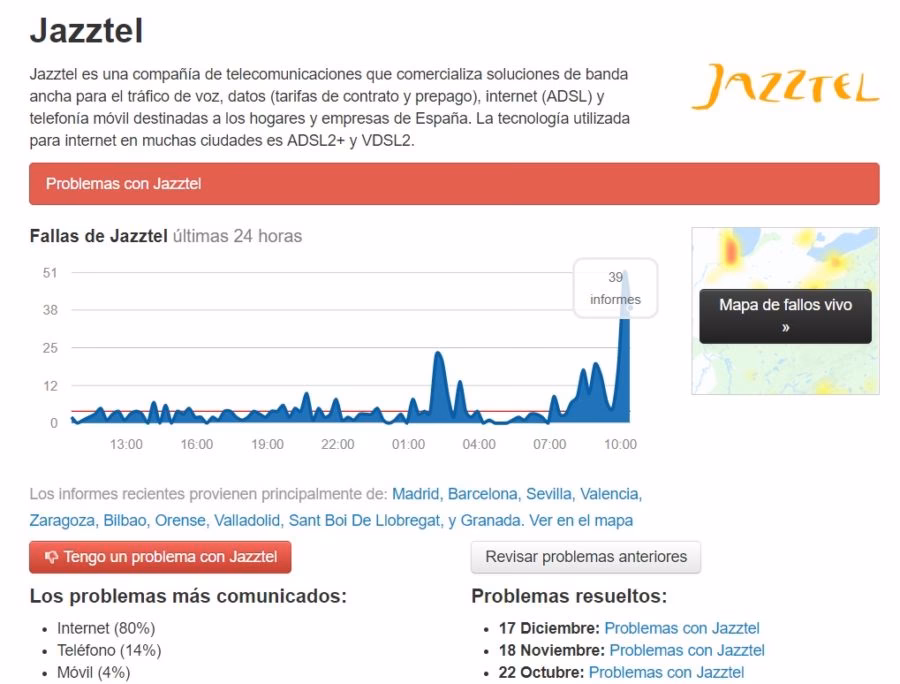
Task: Click the 'últimas 24 horas' subtitle
Action: pyautogui.click(x=238, y=236)
